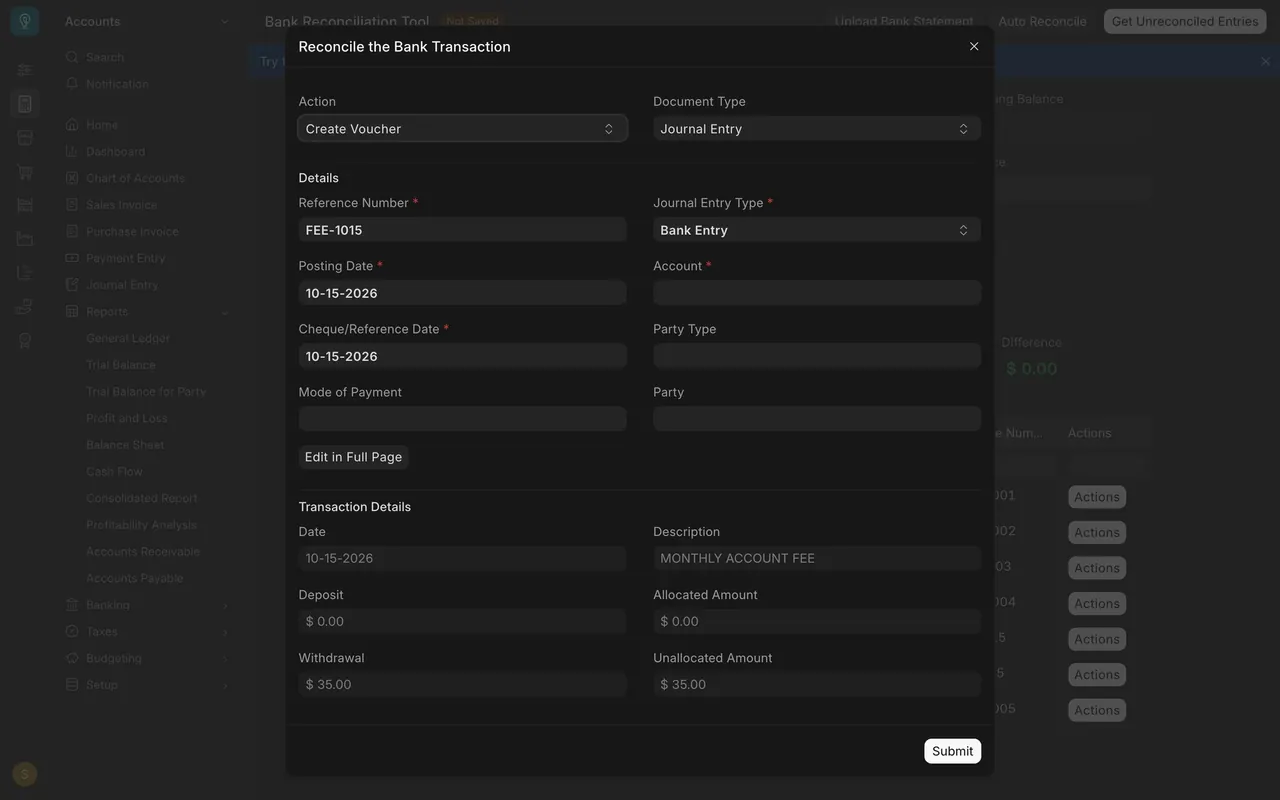The width and height of the screenshot is (1280, 800).
Task: Click the Chart of Accounts sidebar icon
Action: (x=72, y=178)
